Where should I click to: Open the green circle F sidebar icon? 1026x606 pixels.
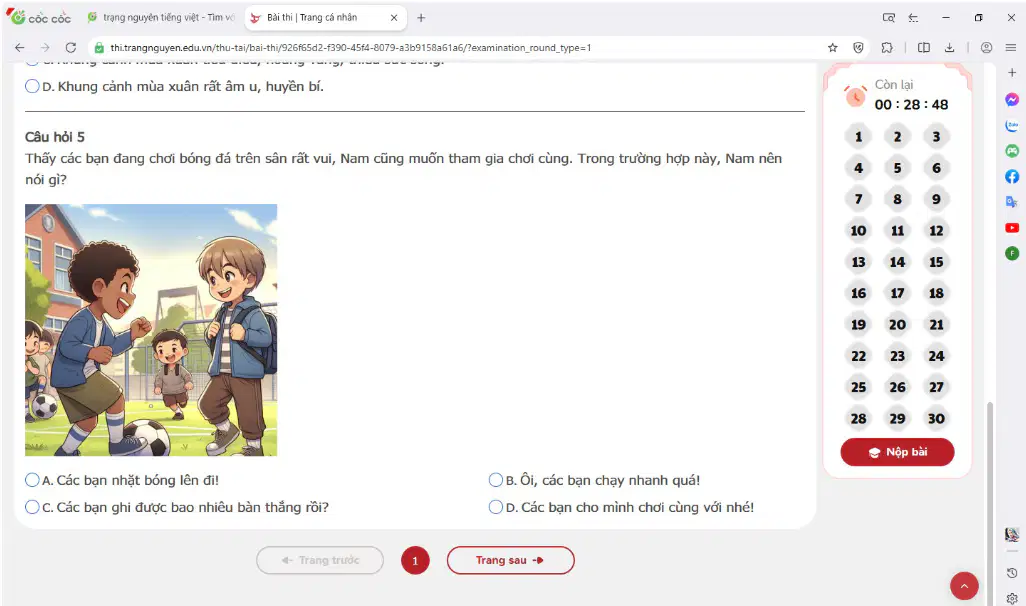(1012, 253)
